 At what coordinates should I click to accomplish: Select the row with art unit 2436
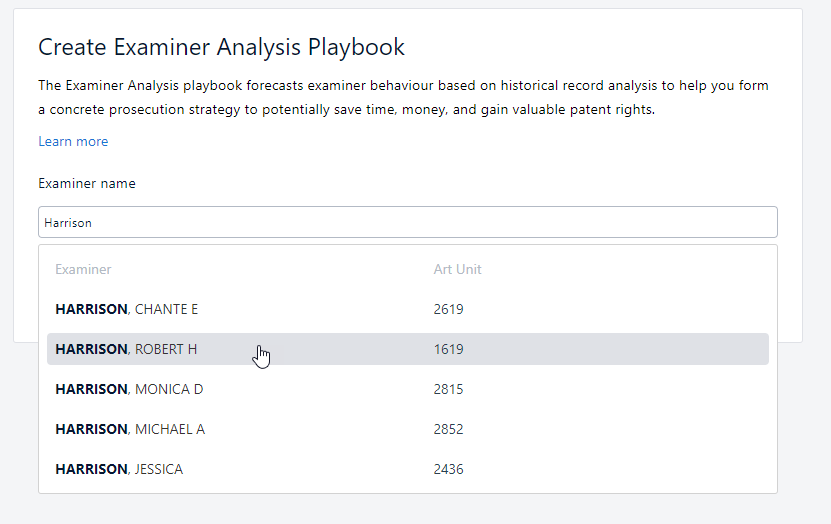coord(448,469)
